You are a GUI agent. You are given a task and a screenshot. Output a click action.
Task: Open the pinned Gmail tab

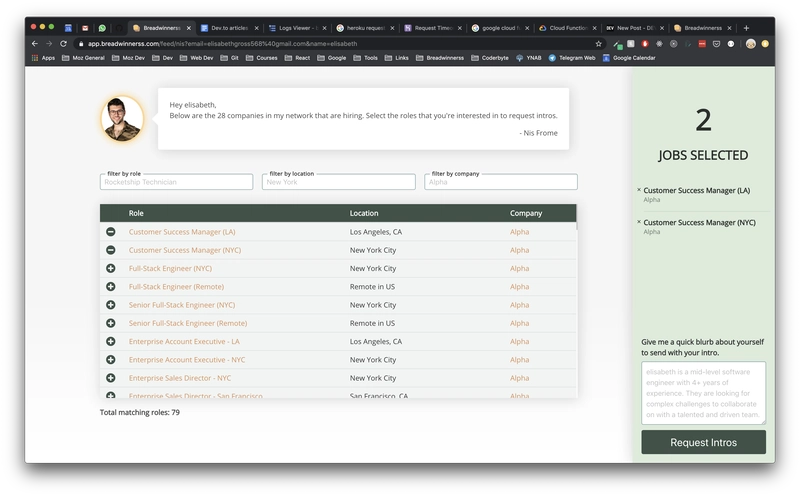point(85,28)
